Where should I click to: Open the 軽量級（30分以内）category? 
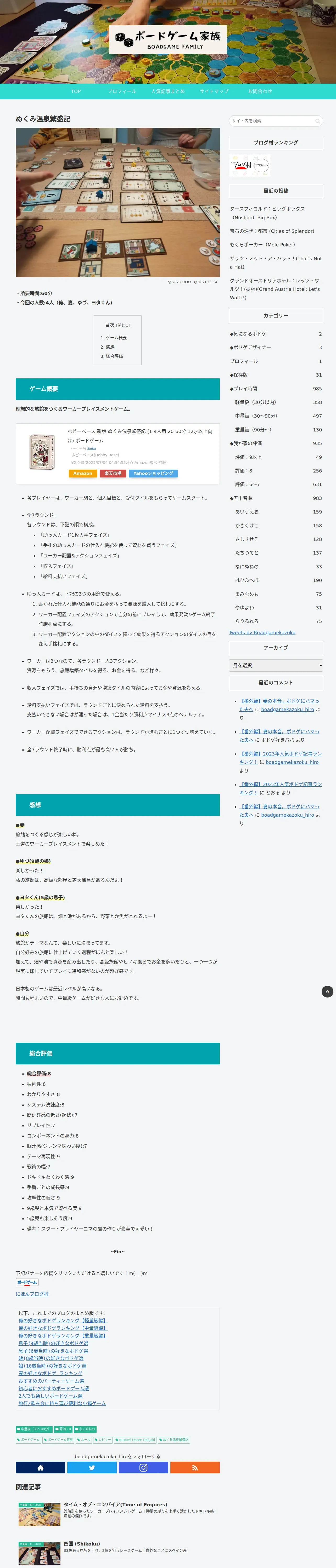pos(278,402)
